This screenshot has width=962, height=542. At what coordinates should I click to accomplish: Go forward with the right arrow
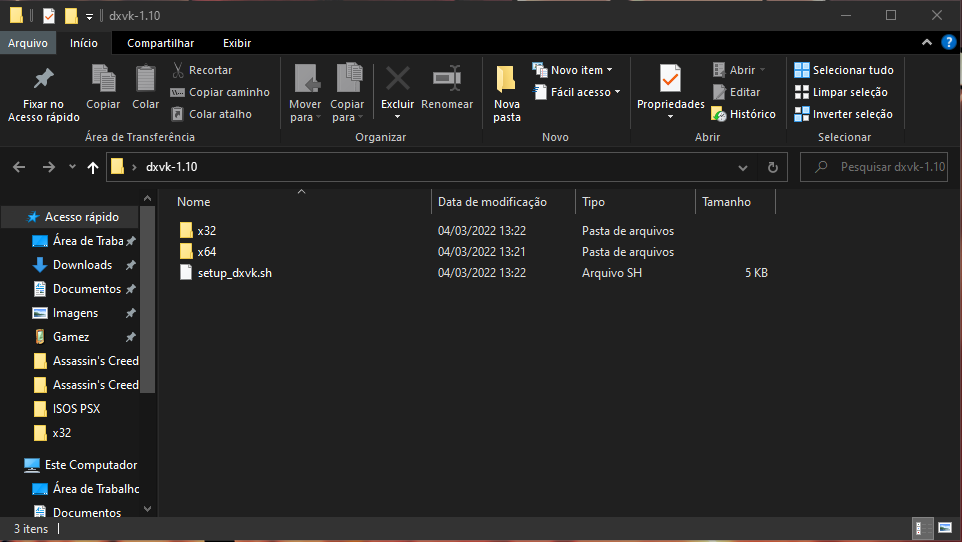(48, 167)
